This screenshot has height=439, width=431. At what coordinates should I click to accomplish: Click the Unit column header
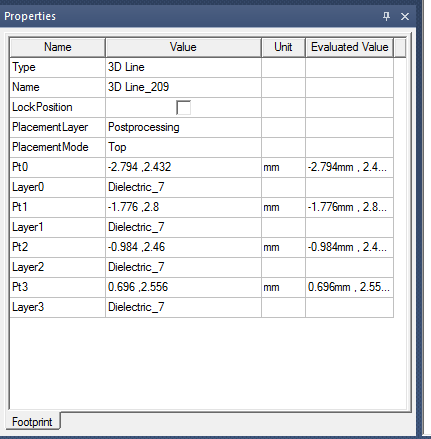pyautogui.click(x=283, y=47)
